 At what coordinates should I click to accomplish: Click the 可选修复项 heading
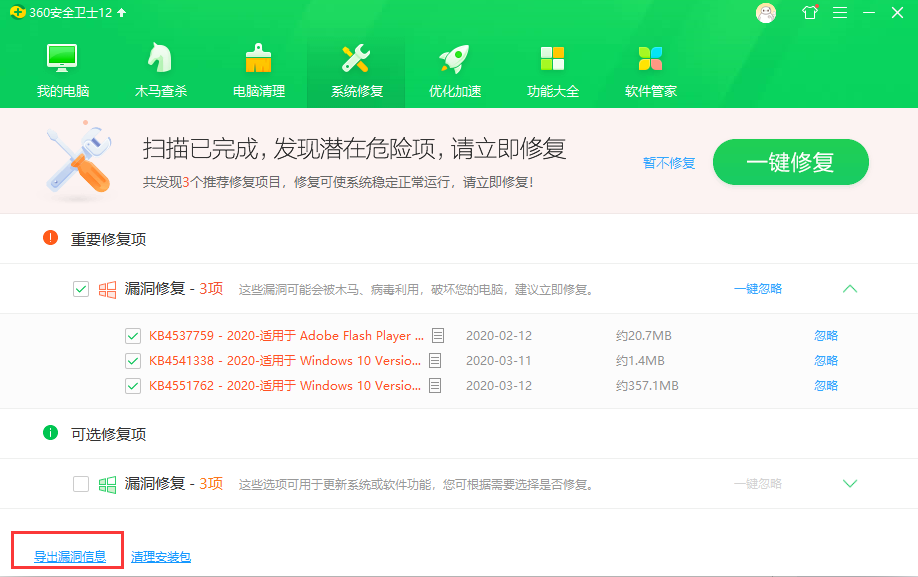[x=108, y=434]
